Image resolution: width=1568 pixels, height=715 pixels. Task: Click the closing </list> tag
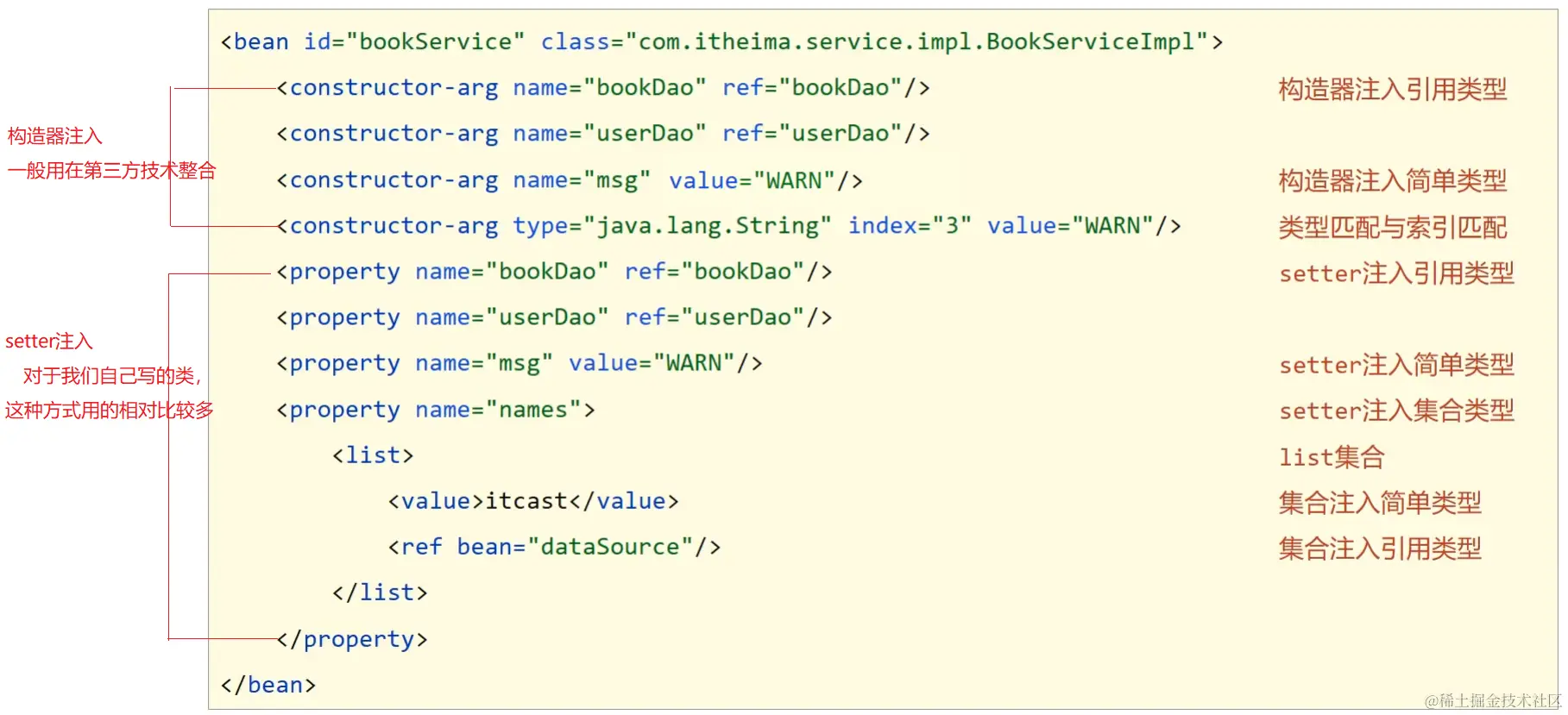pos(380,593)
